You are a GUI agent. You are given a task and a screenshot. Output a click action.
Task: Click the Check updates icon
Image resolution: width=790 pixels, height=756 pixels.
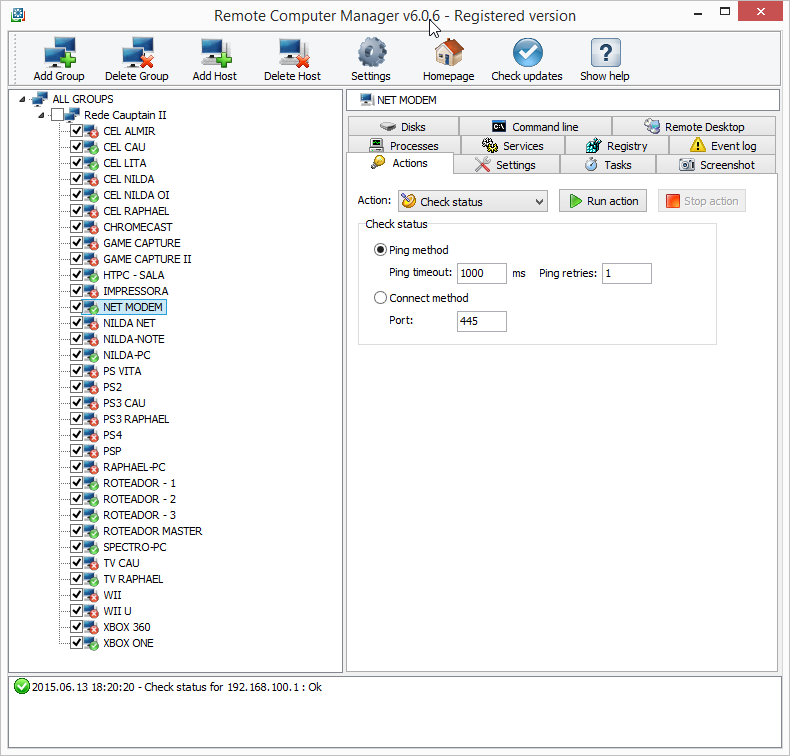point(528,52)
